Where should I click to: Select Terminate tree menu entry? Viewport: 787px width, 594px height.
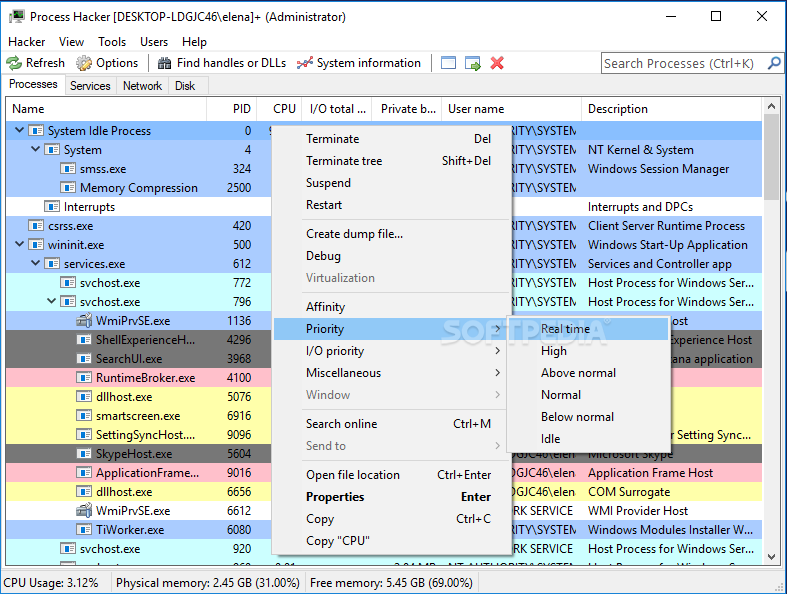(x=392, y=161)
